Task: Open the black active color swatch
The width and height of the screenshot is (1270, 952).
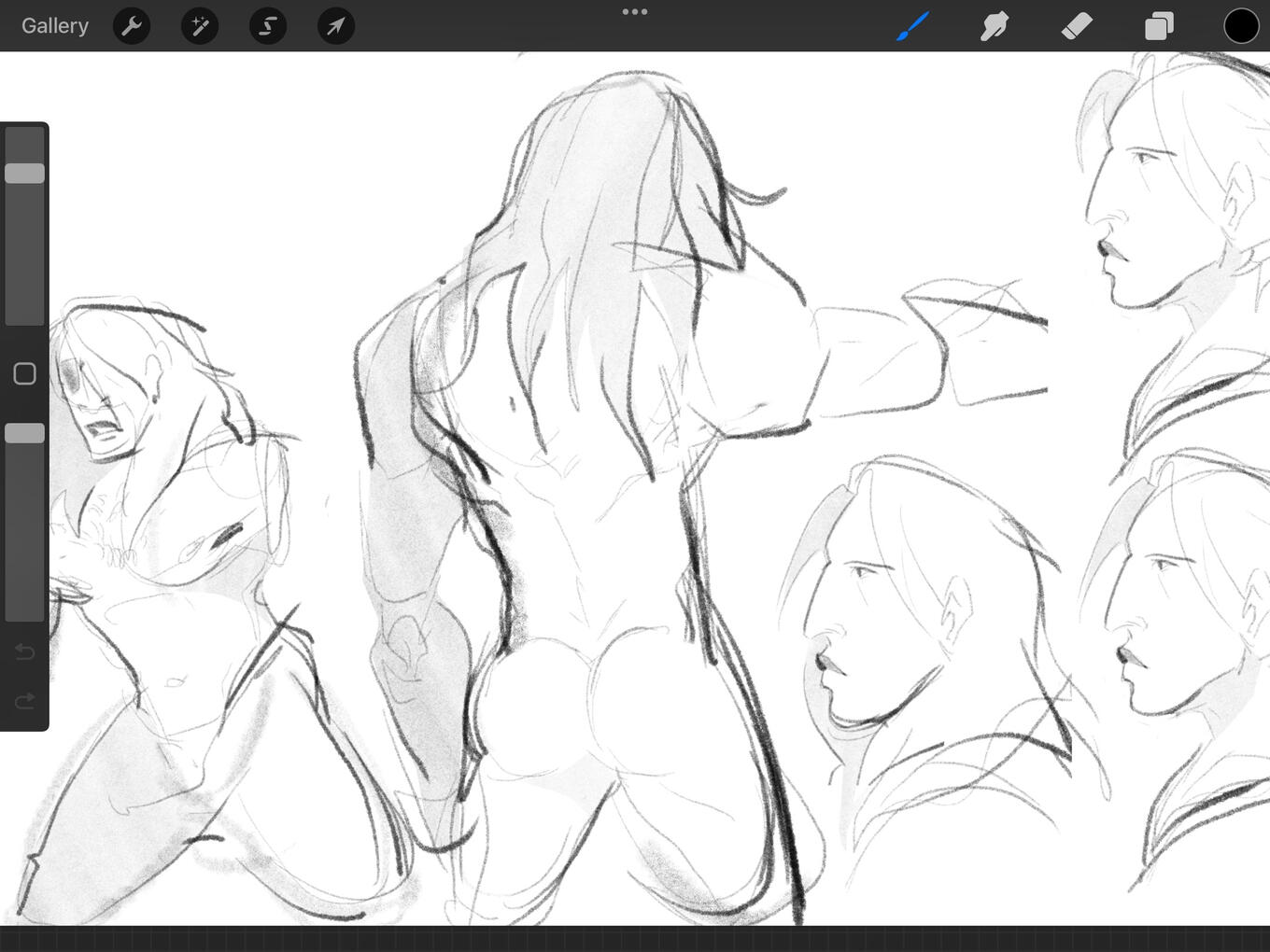Action: coord(1241,26)
